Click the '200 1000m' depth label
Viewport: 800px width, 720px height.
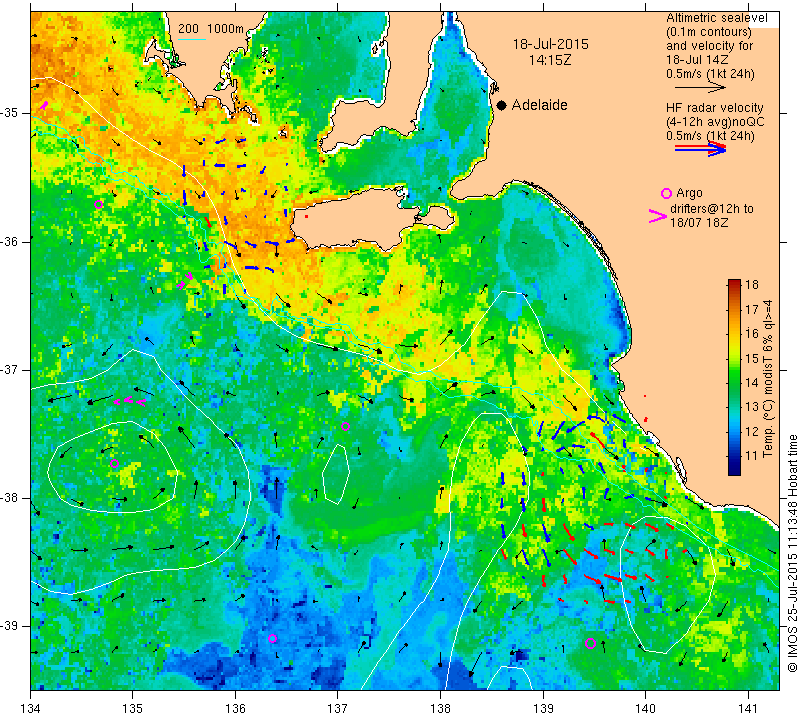click(x=211, y=29)
